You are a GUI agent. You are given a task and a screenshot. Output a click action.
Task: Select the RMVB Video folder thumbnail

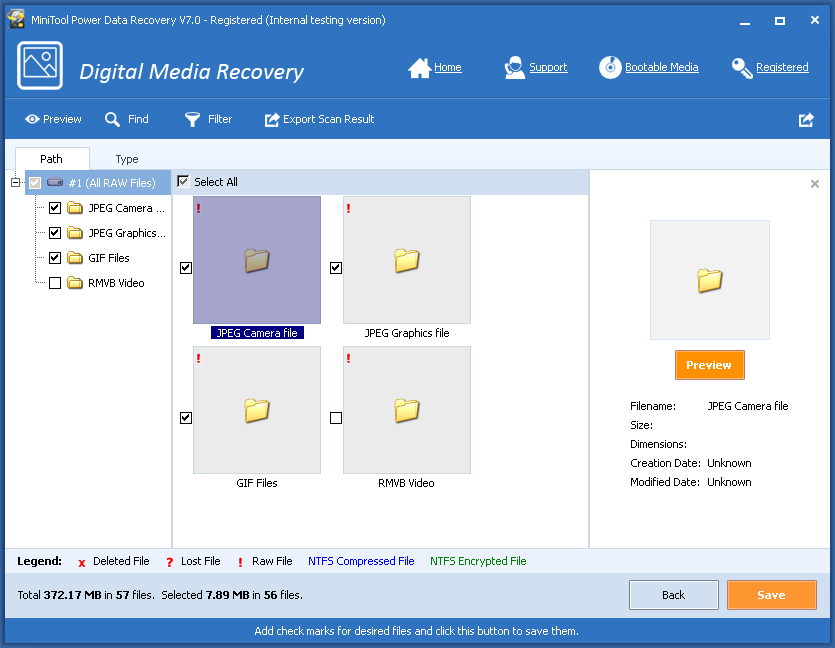pyautogui.click(x=407, y=410)
